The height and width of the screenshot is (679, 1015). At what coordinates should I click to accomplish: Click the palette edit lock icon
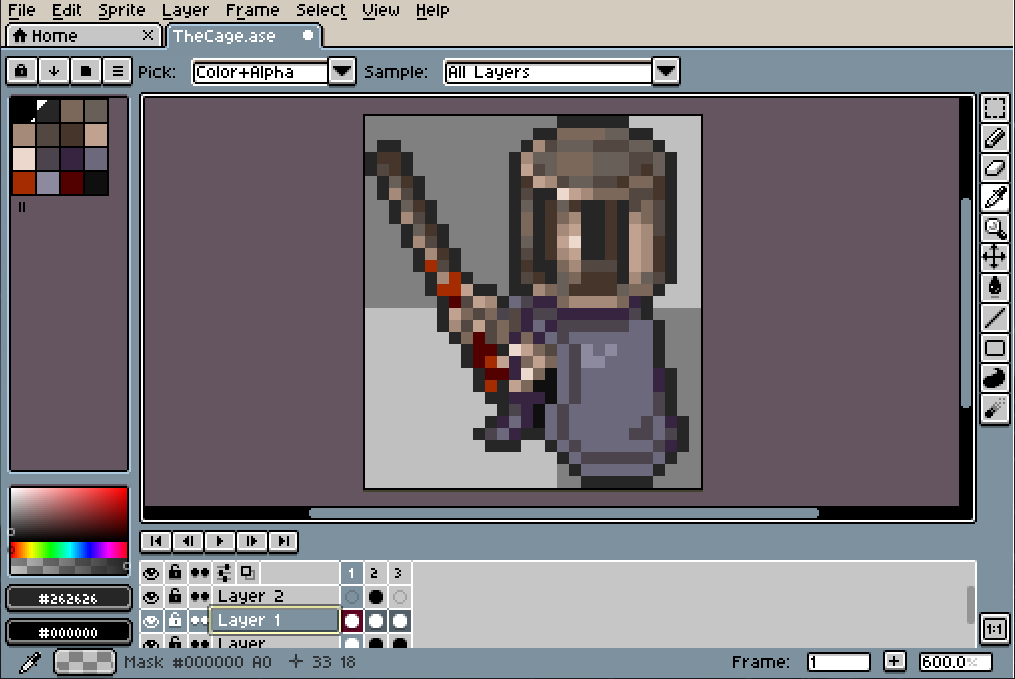pos(21,71)
